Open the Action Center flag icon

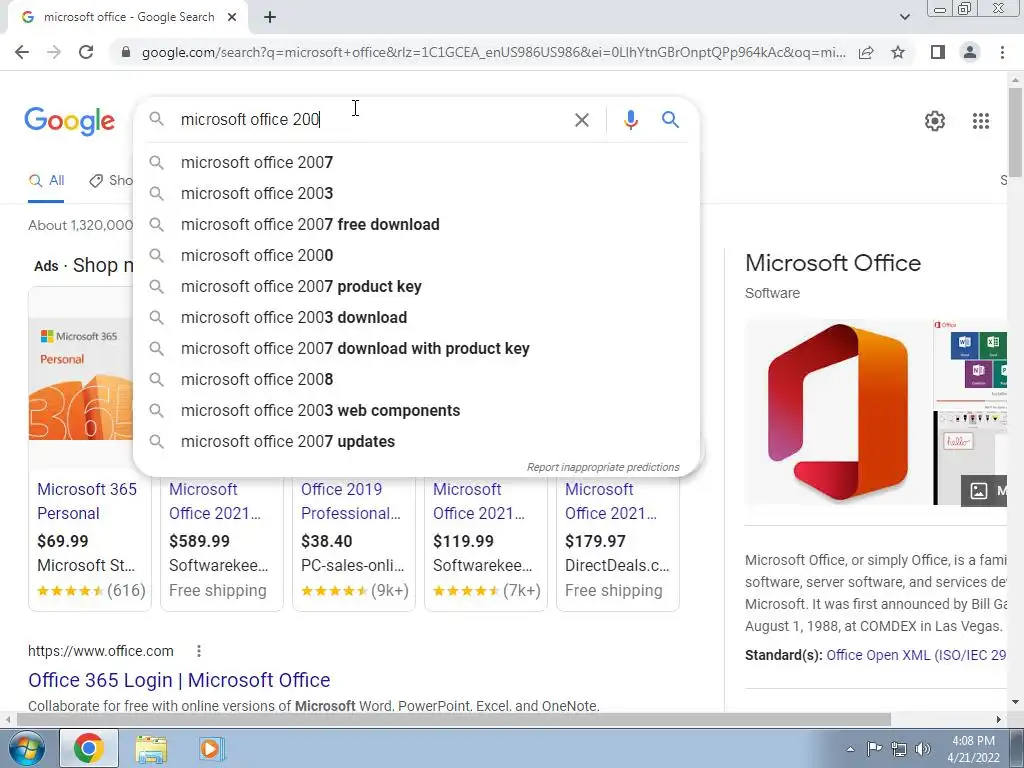coord(874,748)
